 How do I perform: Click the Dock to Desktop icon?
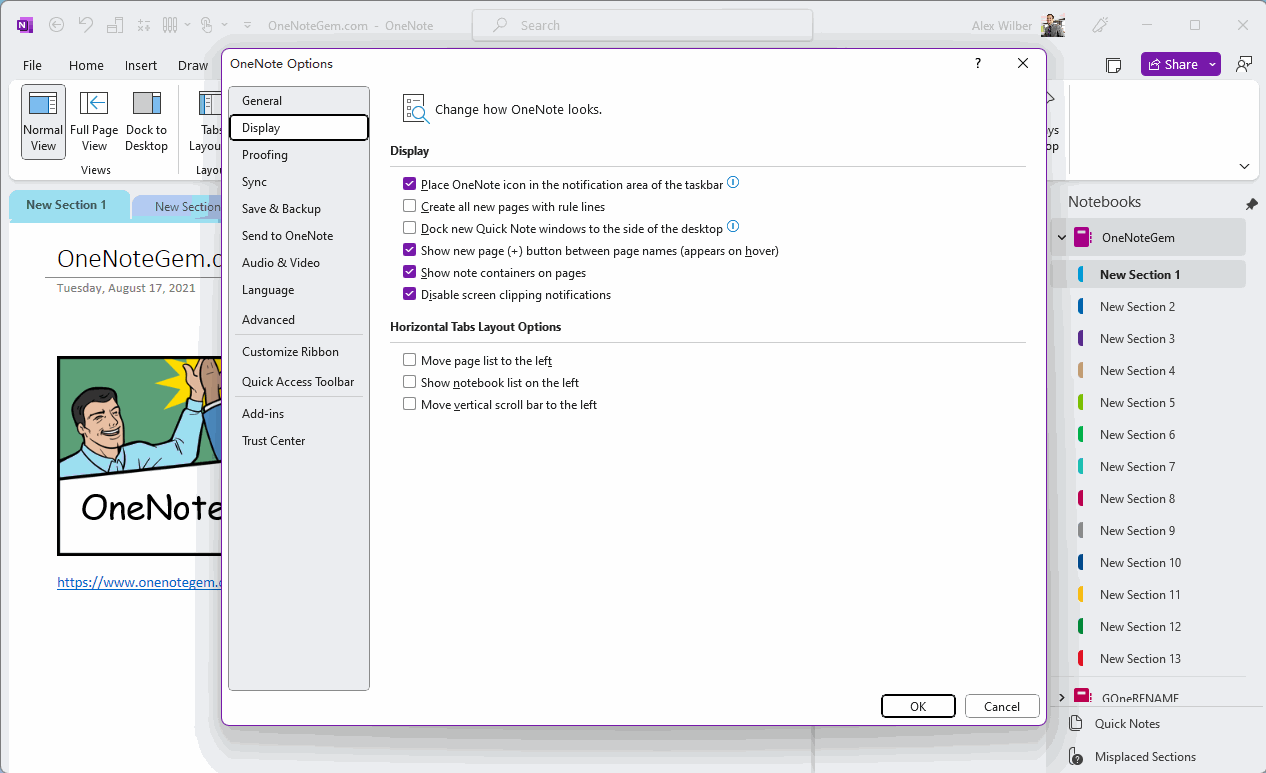146,121
